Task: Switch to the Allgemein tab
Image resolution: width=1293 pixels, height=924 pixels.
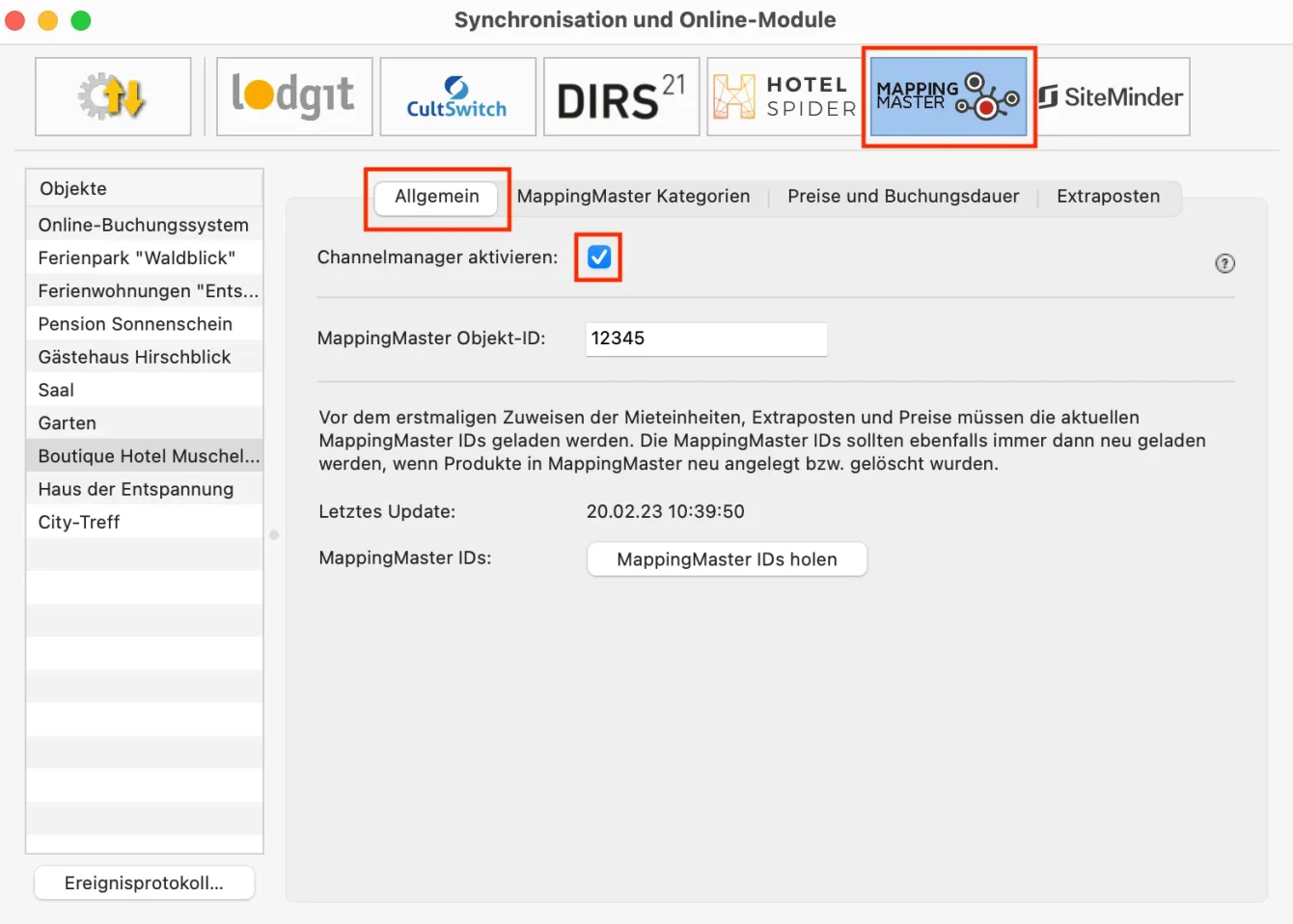Action: pyautogui.click(x=436, y=197)
